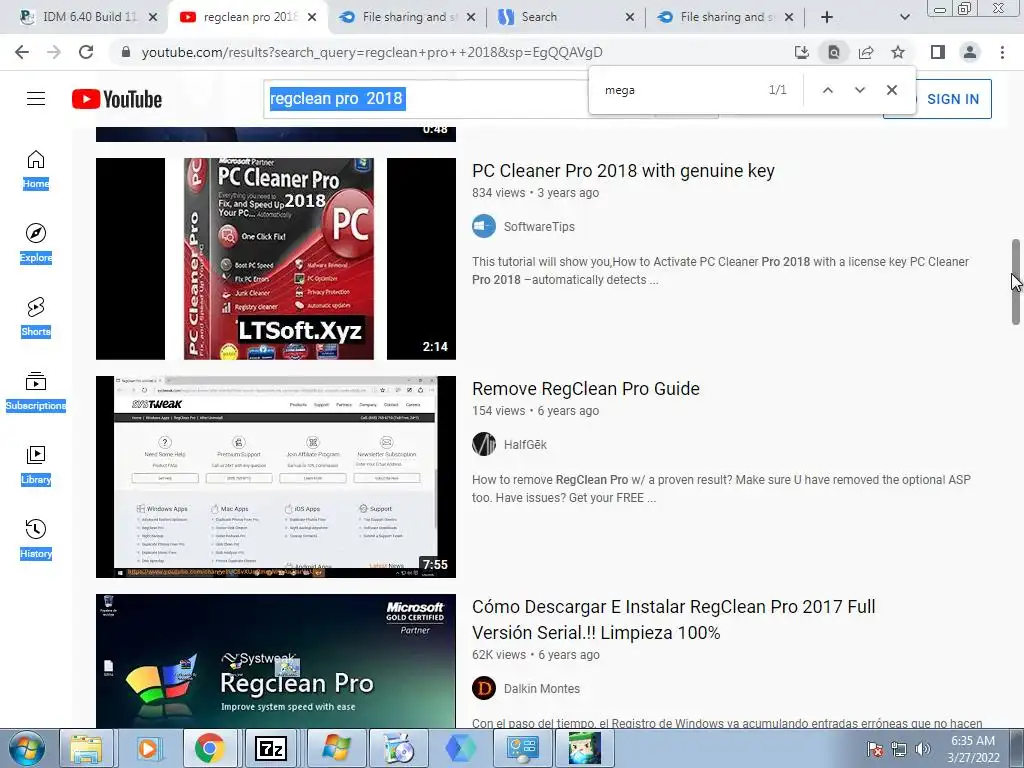Open the Remove RegClean Pro Guide thumbnail
The width and height of the screenshot is (1024, 768).
(276, 477)
